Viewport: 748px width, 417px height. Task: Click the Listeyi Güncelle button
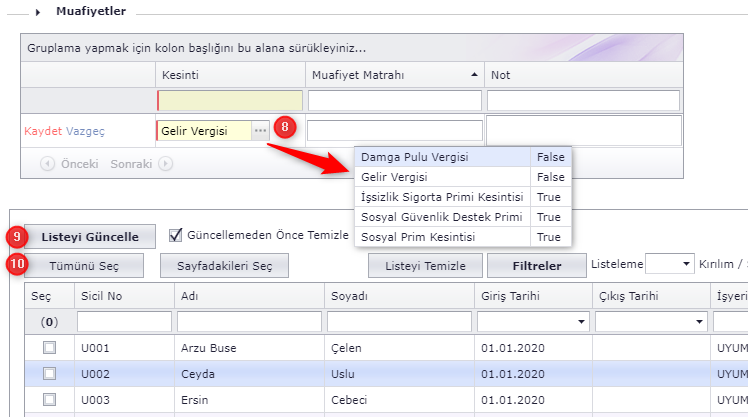pos(90,236)
